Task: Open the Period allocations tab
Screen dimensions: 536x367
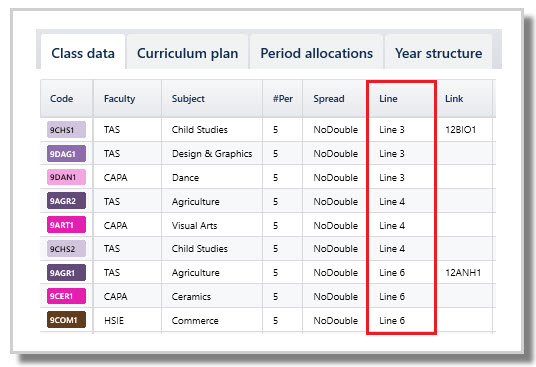Action: pos(316,53)
